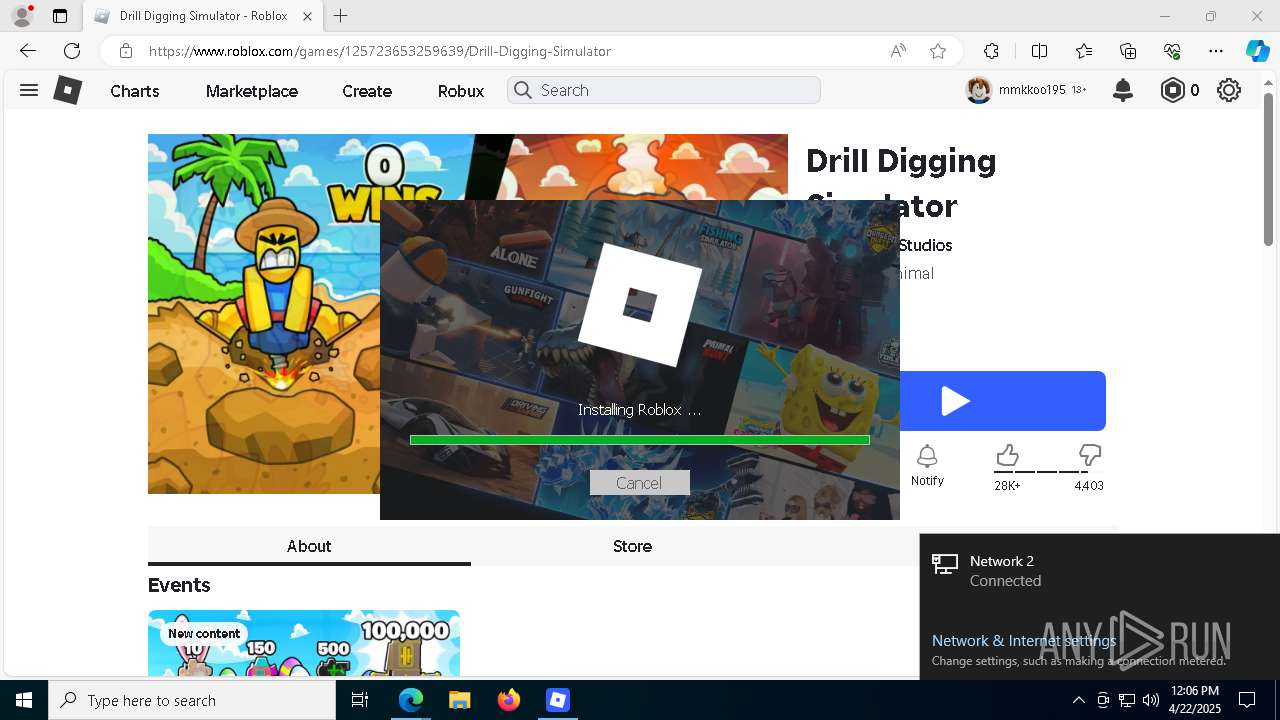Open the Split screen icon

[x=1039, y=51]
